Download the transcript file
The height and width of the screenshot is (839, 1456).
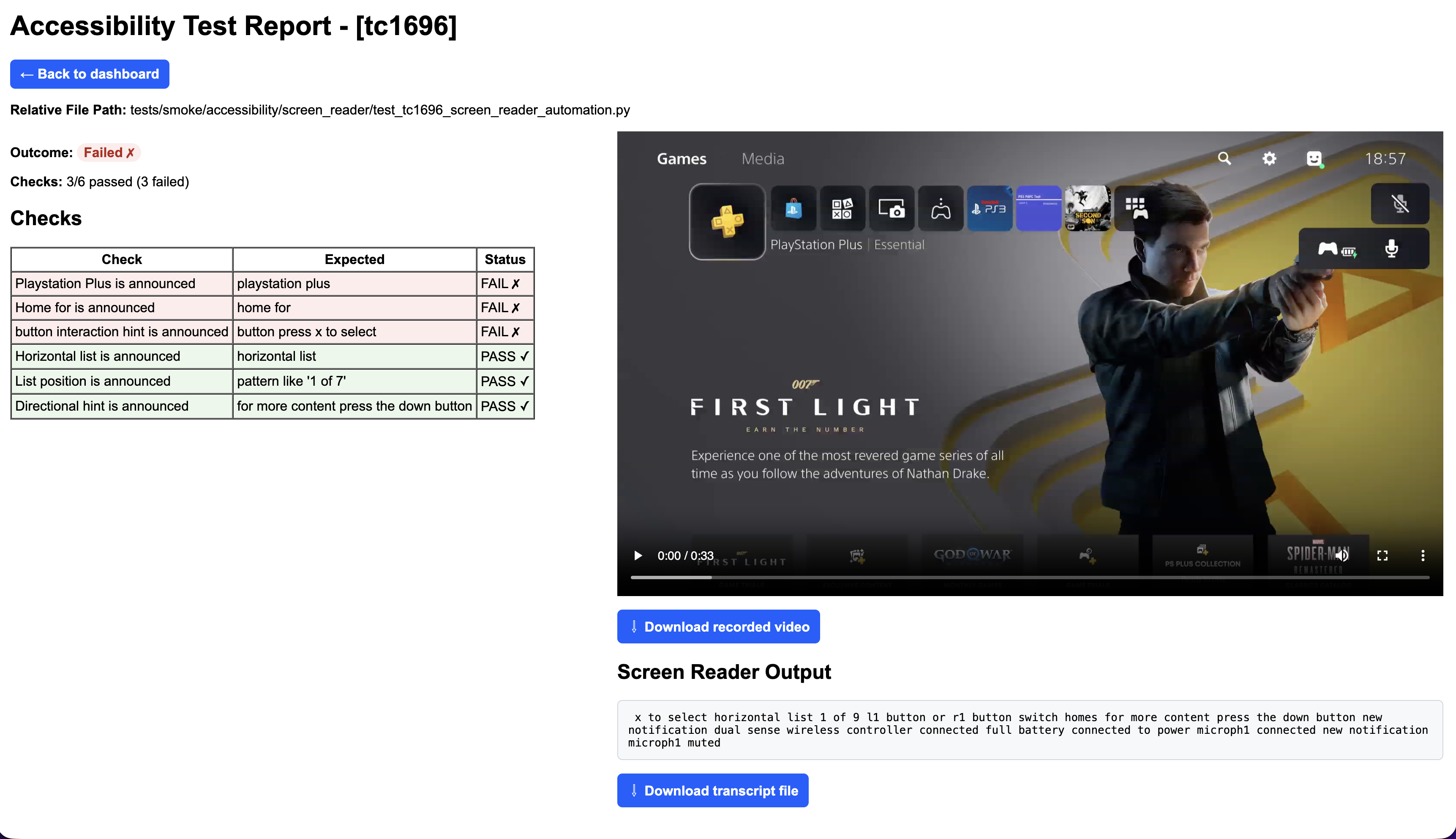(x=712, y=790)
